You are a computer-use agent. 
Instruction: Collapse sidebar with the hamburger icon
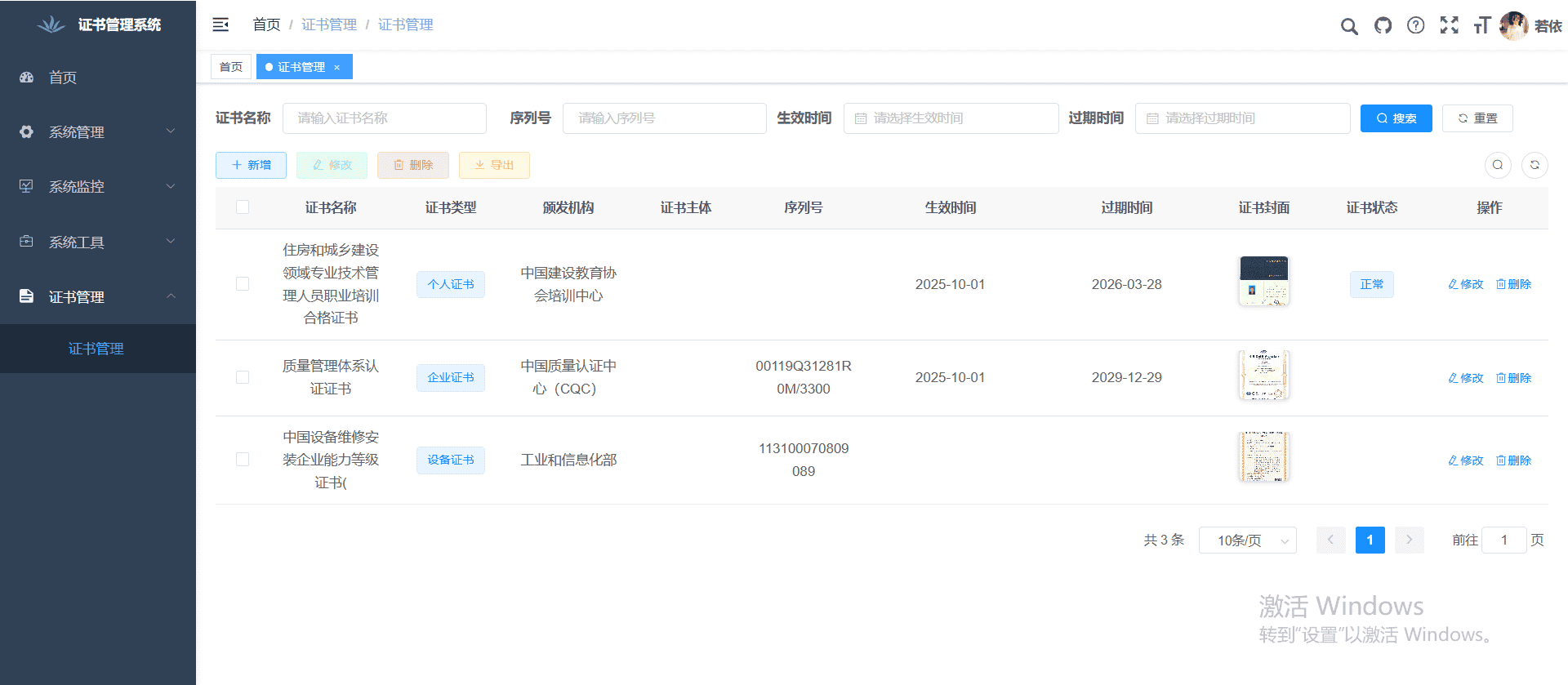point(220,25)
